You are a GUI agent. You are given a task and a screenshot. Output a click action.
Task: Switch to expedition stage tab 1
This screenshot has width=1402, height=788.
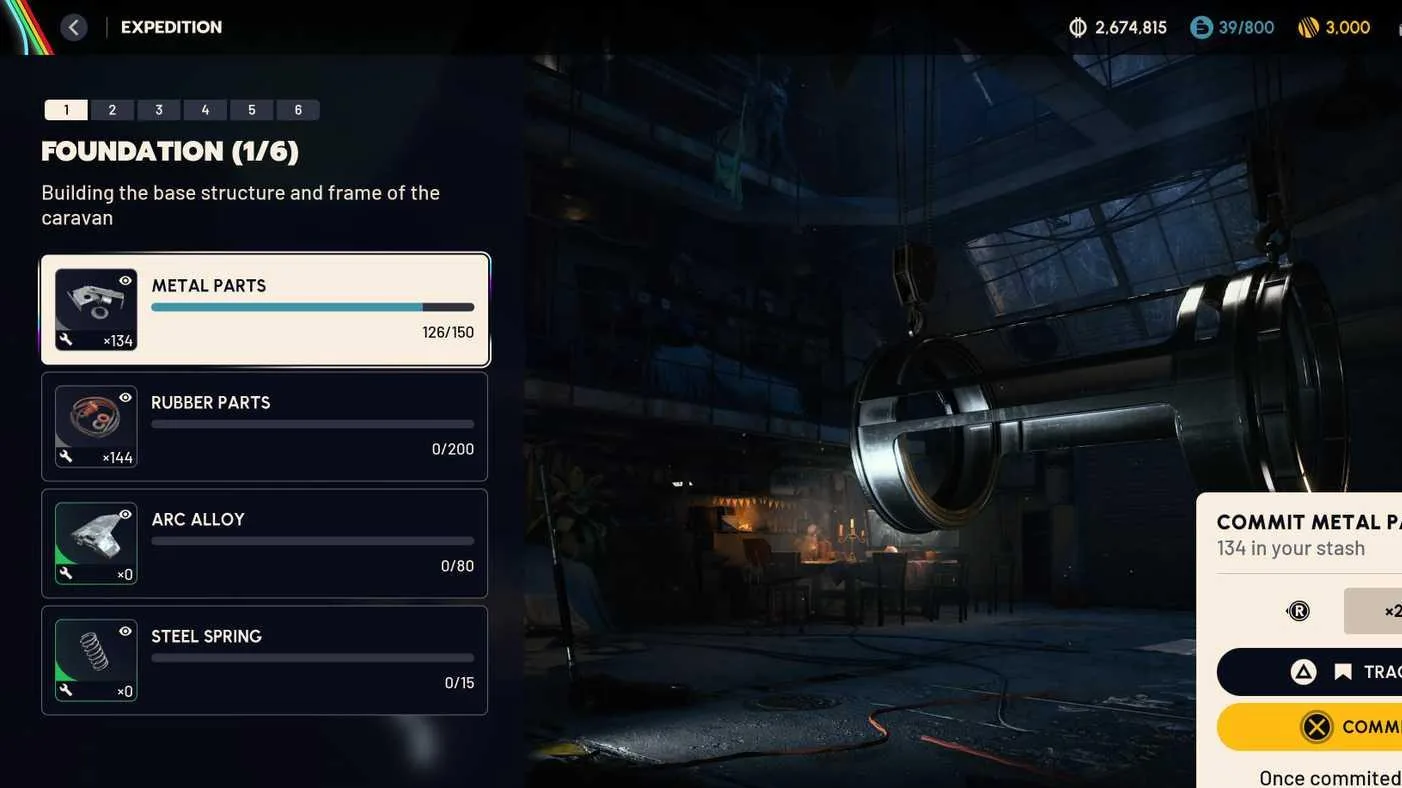click(66, 110)
